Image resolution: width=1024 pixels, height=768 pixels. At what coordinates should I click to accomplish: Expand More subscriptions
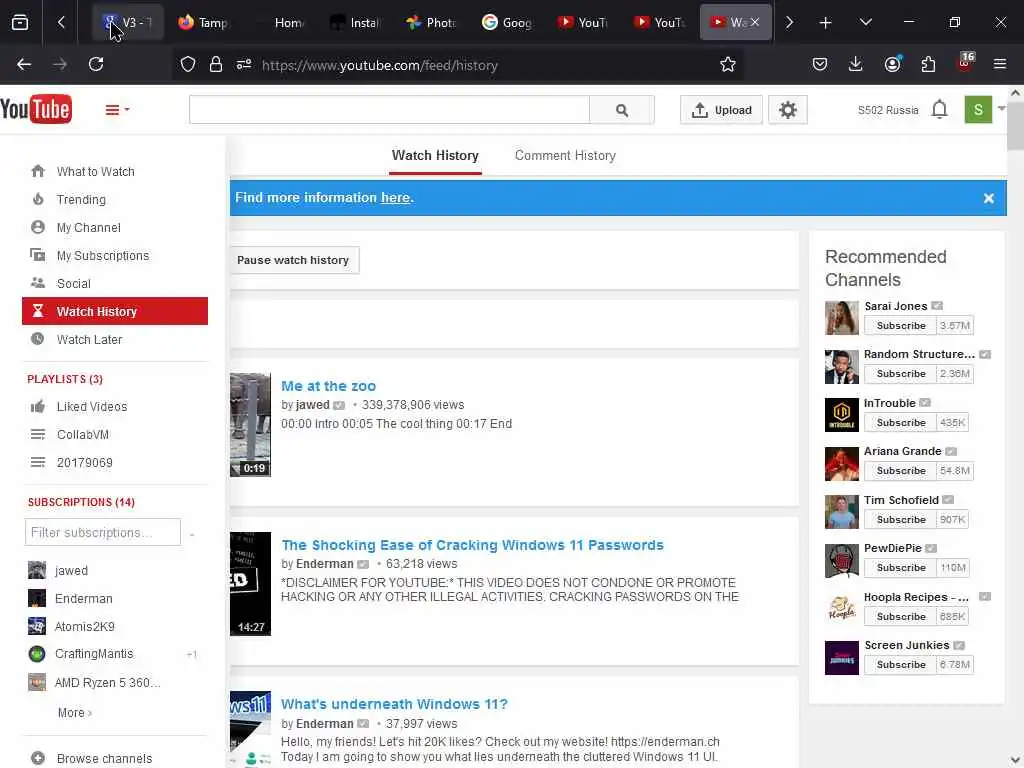74,712
